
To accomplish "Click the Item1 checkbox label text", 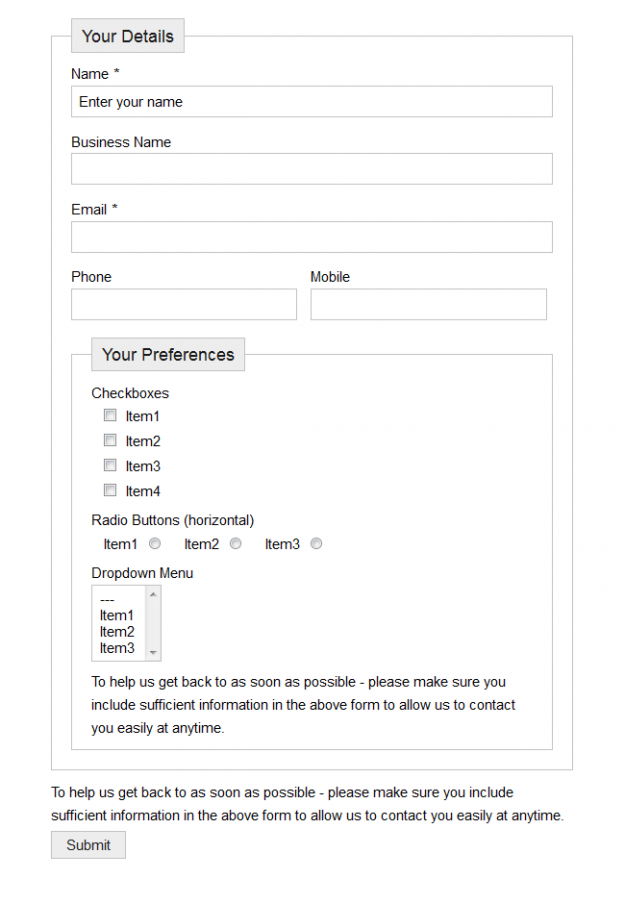I will pos(143,416).
